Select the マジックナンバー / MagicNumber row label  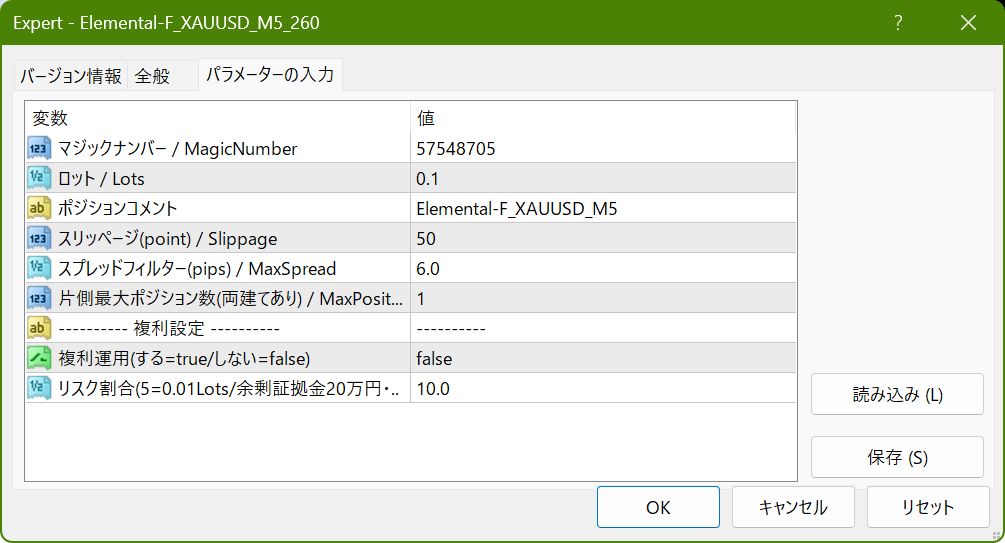(178, 149)
